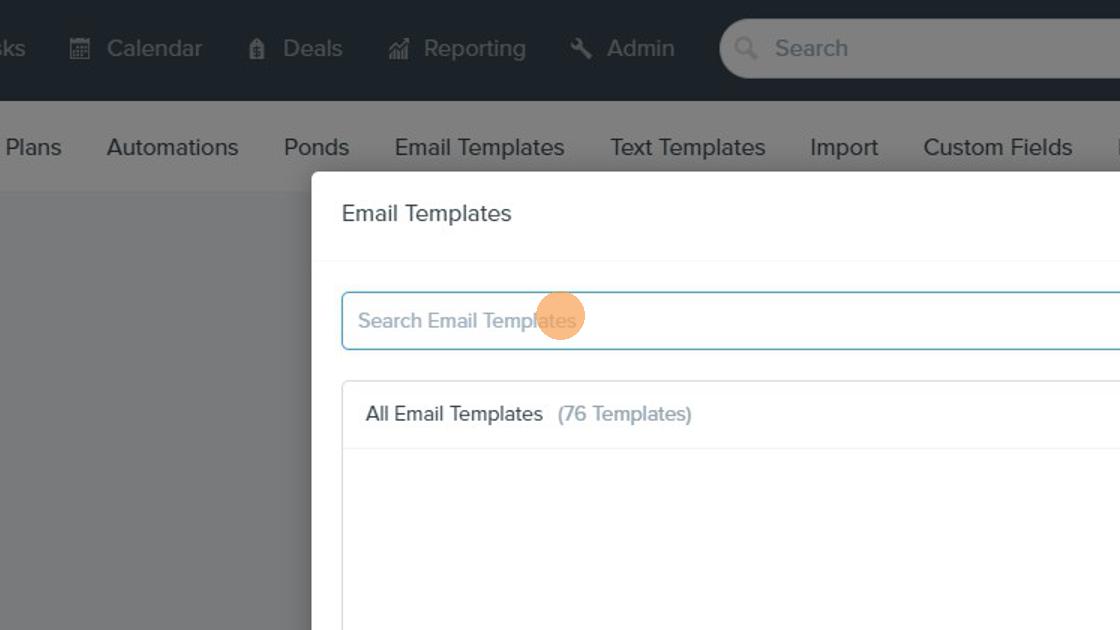Click the Calendar icon in top navigation
This screenshot has height=630, width=1120.
[x=80, y=49]
